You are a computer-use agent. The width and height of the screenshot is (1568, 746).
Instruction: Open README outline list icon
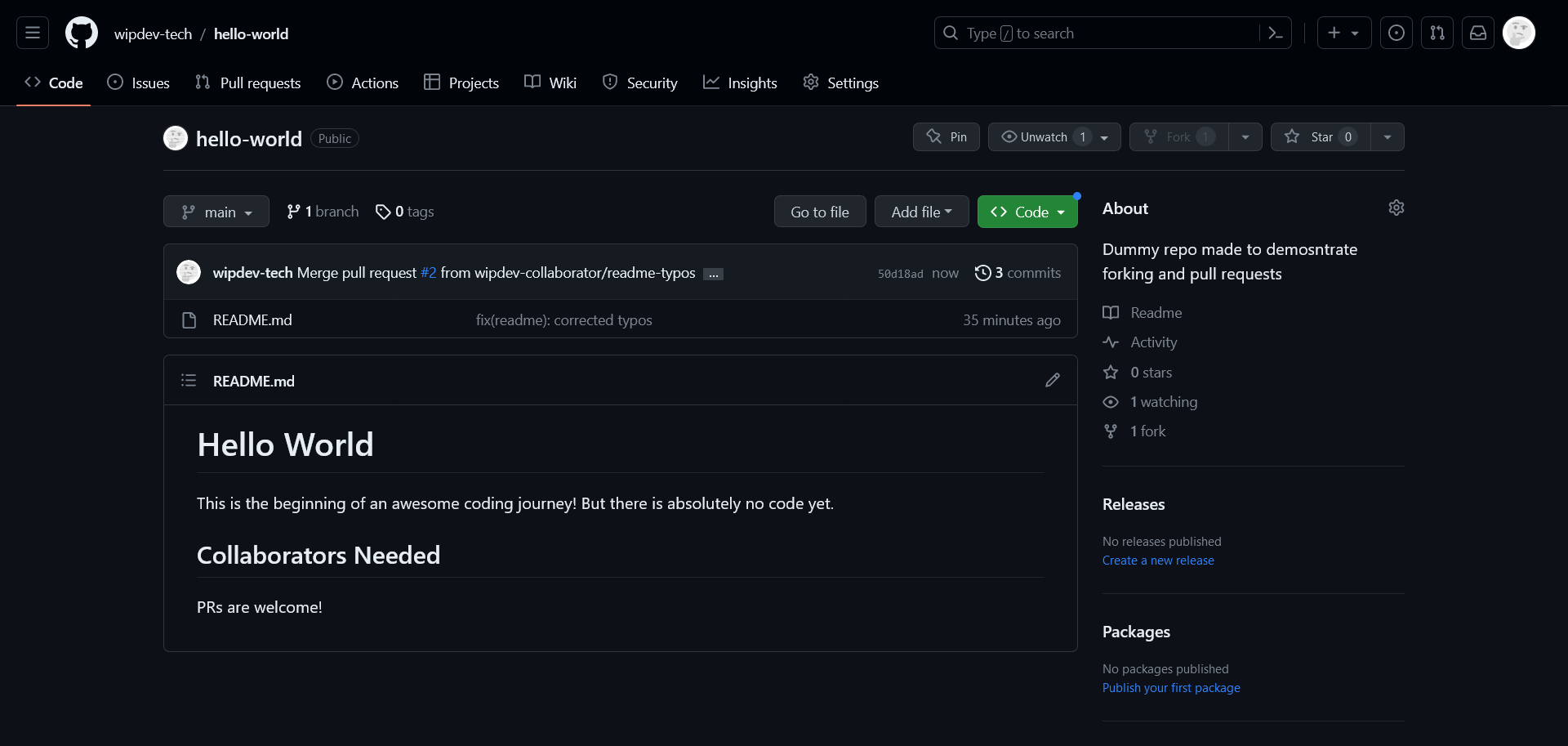coord(189,380)
